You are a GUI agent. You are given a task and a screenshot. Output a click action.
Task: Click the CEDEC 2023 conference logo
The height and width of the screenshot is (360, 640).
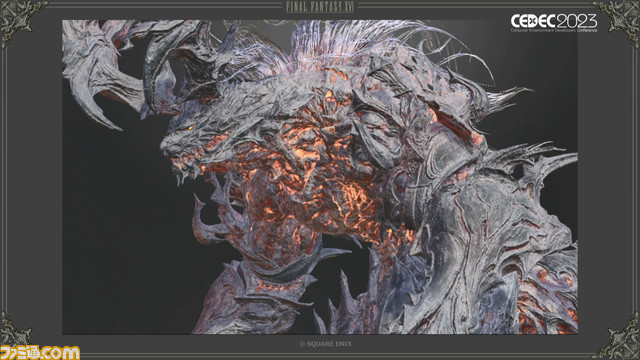tap(554, 22)
